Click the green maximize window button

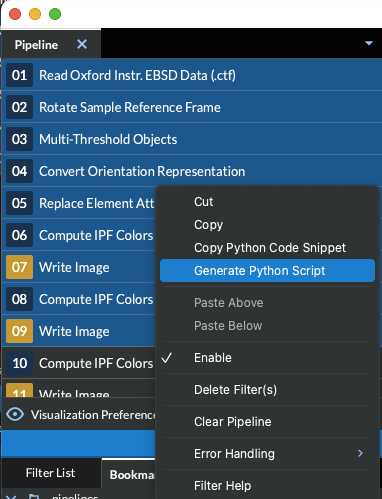(55, 14)
